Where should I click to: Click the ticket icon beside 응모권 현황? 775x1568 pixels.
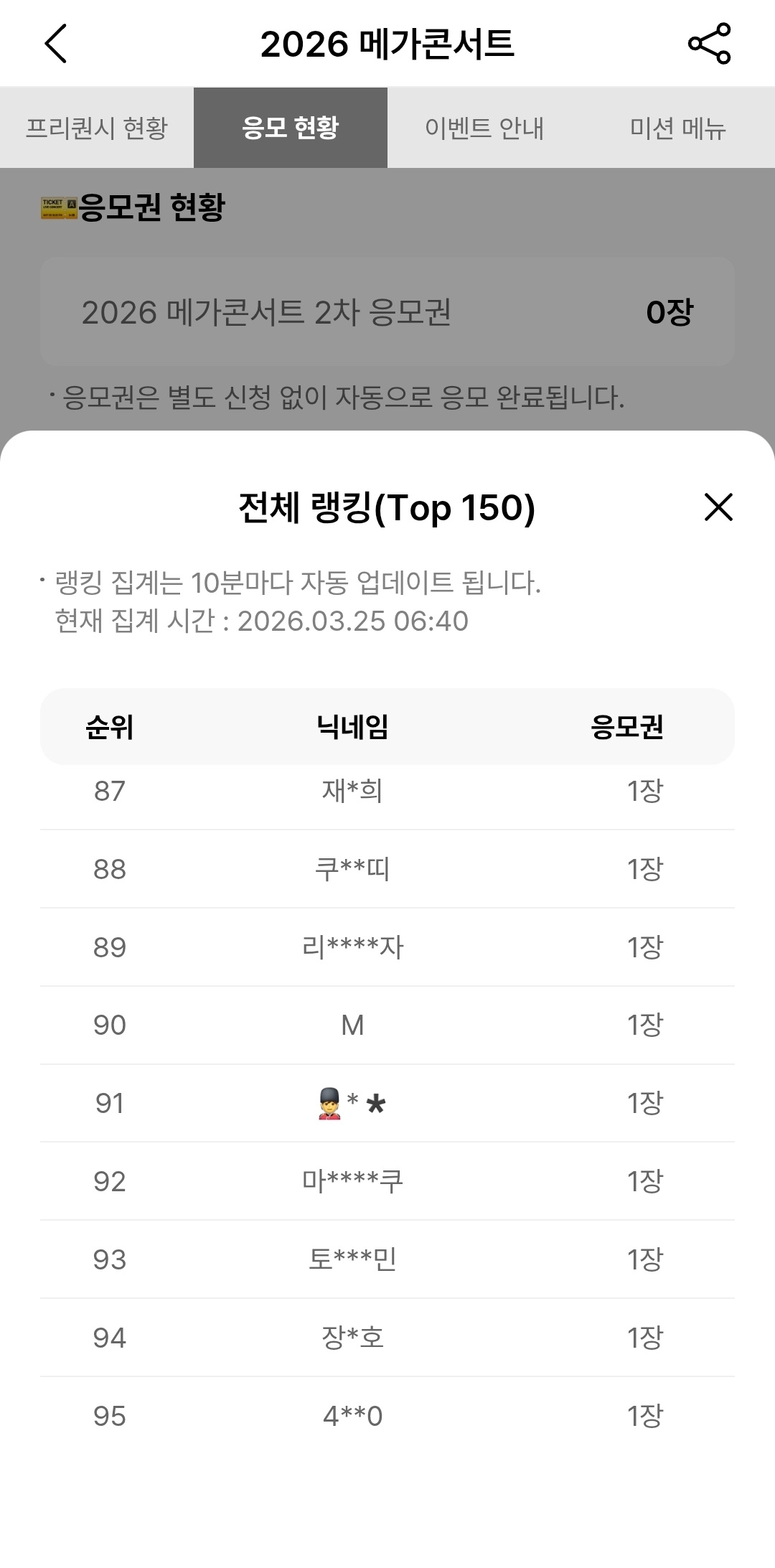point(59,208)
